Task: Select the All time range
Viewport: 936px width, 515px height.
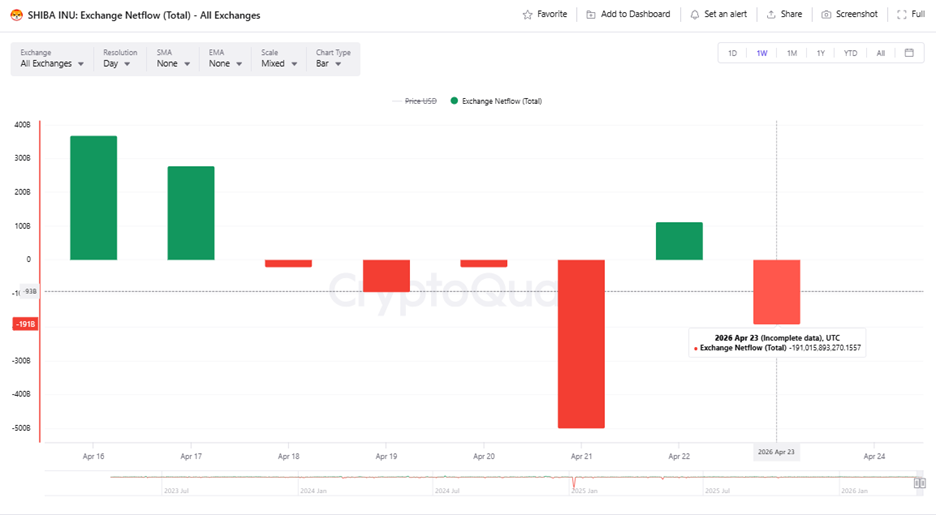Action: pos(880,53)
